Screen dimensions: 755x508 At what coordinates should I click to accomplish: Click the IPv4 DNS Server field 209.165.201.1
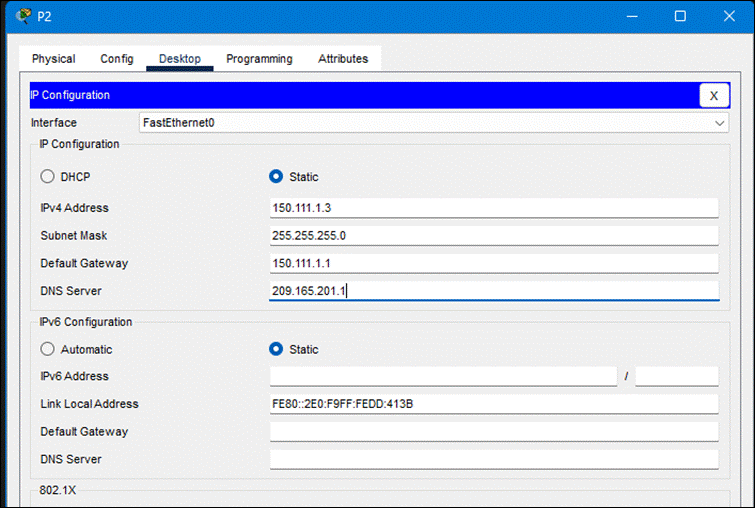pyautogui.click(x=494, y=291)
